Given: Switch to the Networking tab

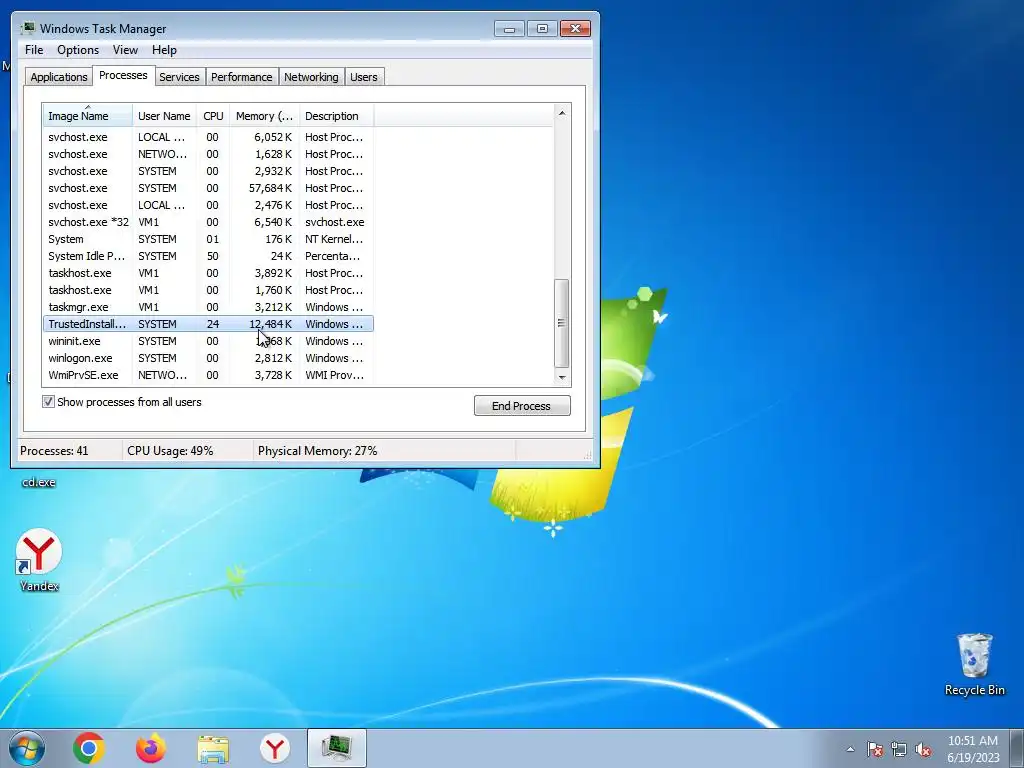Looking at the screenshot, I should point(311,77).
